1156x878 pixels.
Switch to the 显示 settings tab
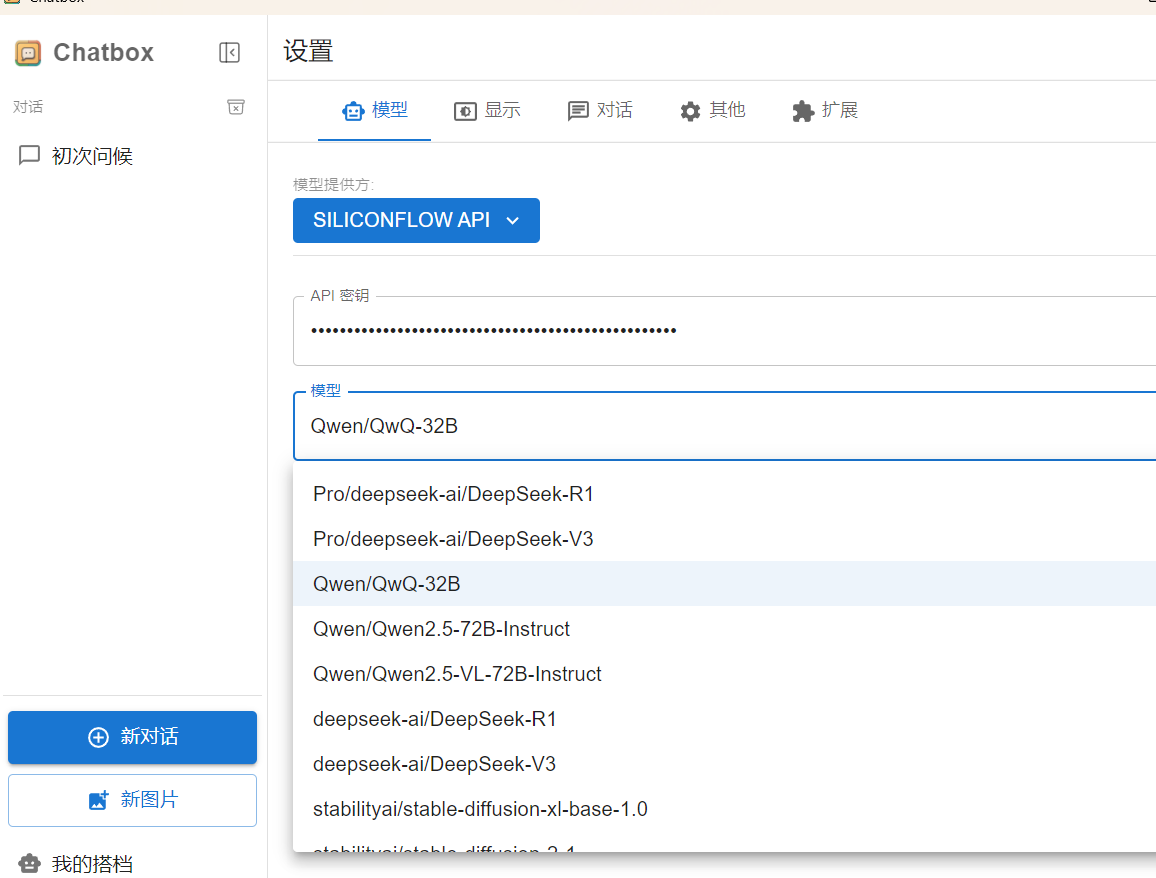487,111
